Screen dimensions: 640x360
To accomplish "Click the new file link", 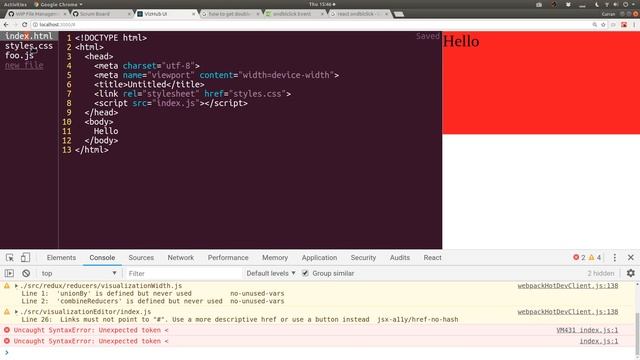I will [x=24, y=65].
